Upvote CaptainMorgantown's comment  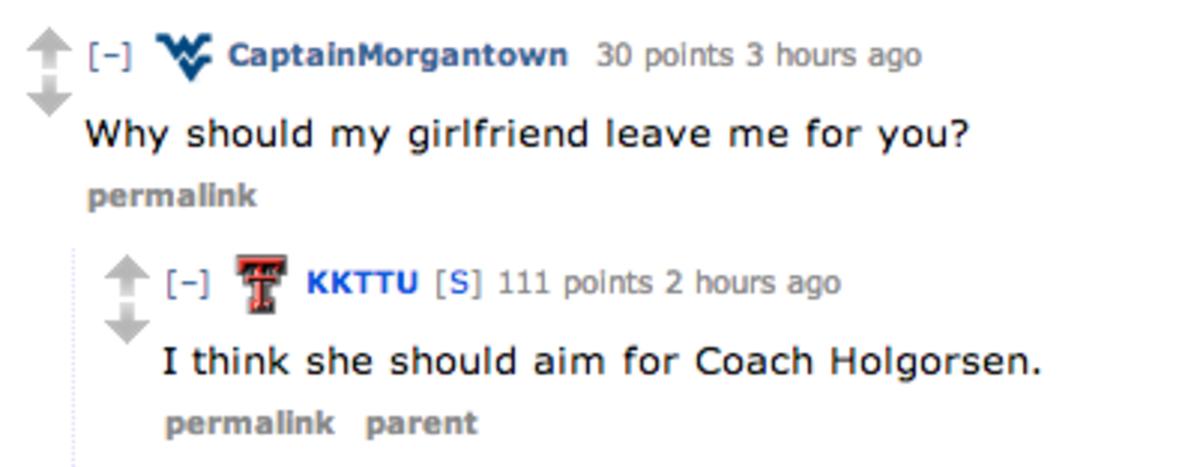pos(47,45)
